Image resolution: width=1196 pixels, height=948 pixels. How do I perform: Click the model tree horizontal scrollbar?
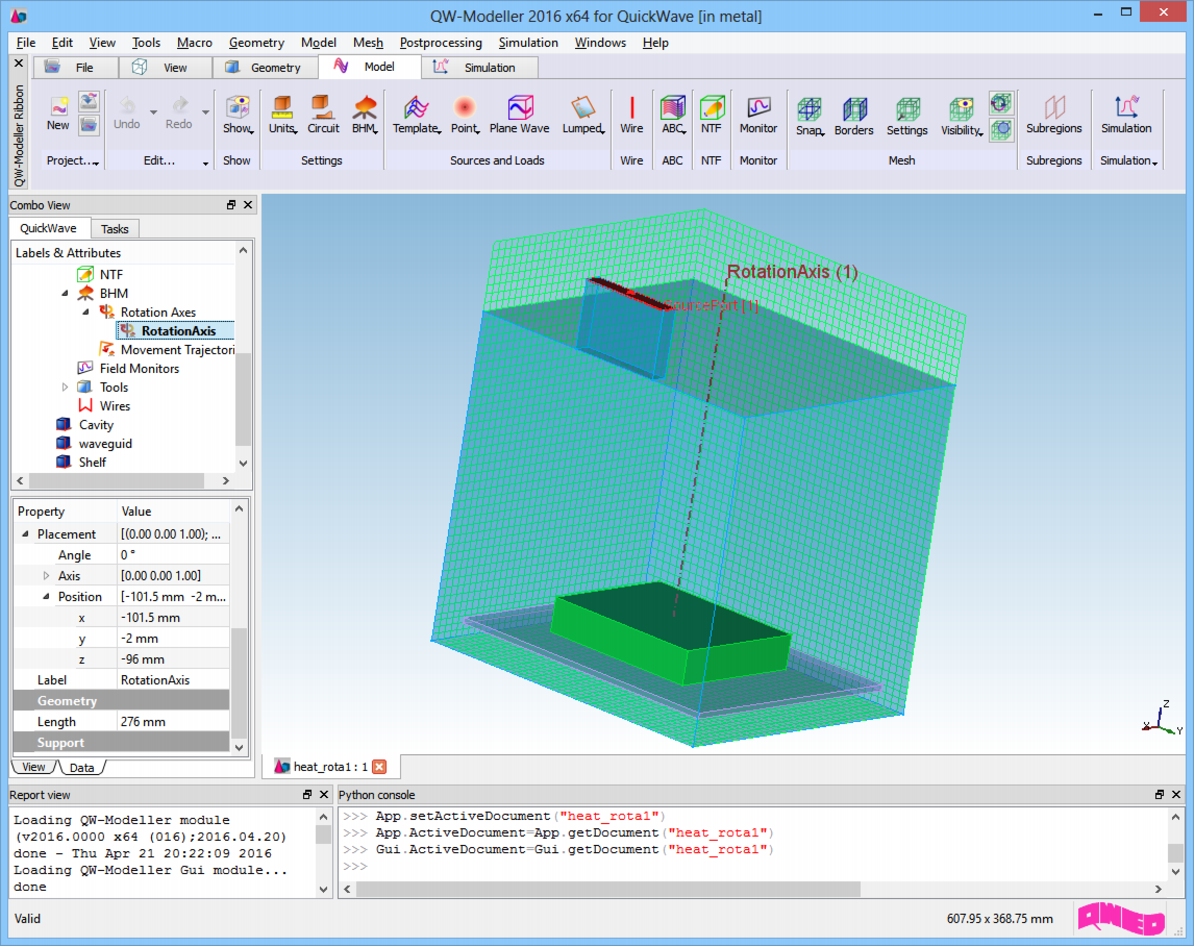point(117,481)
